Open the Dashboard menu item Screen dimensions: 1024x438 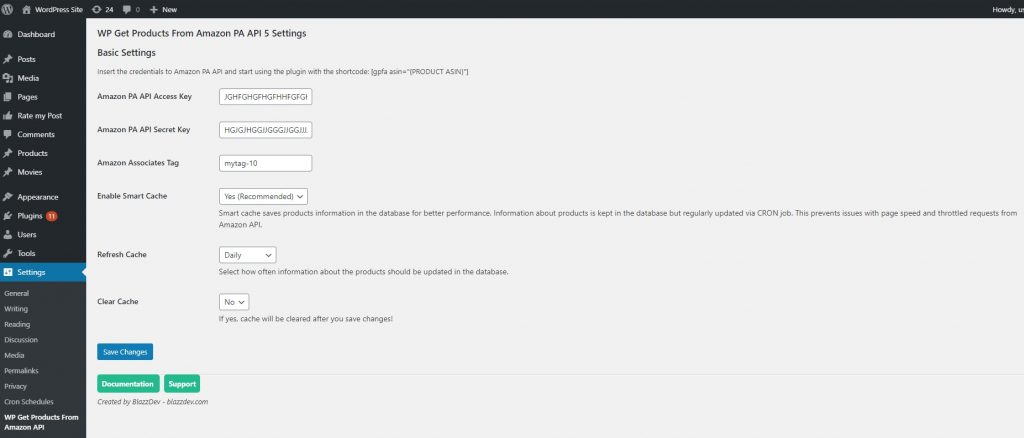(x=42, y=35)
